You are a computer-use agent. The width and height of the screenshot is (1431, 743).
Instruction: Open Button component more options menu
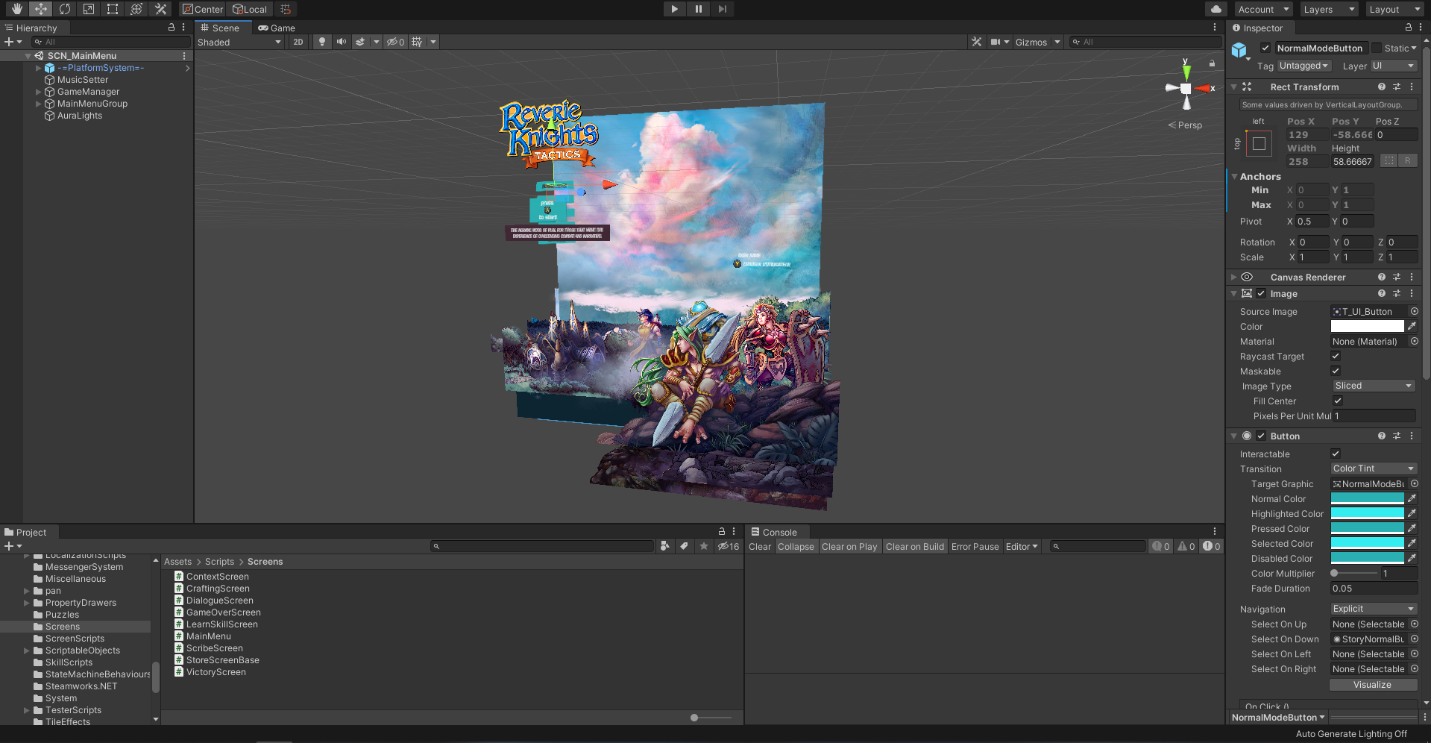1412,436
